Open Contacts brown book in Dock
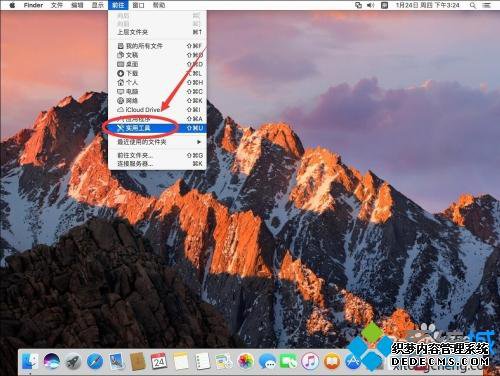 tap(138, 361)
